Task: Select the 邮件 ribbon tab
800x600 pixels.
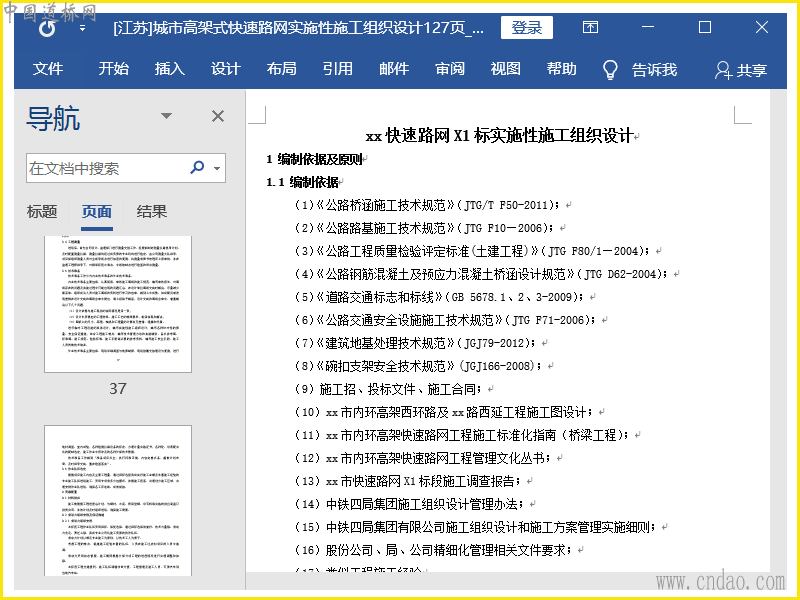Action: (x=393, y=69)
